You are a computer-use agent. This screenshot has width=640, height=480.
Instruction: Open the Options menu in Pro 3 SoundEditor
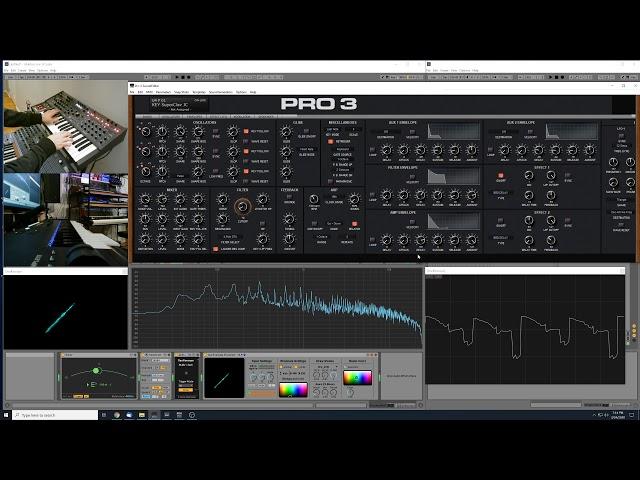click(241, 92)
